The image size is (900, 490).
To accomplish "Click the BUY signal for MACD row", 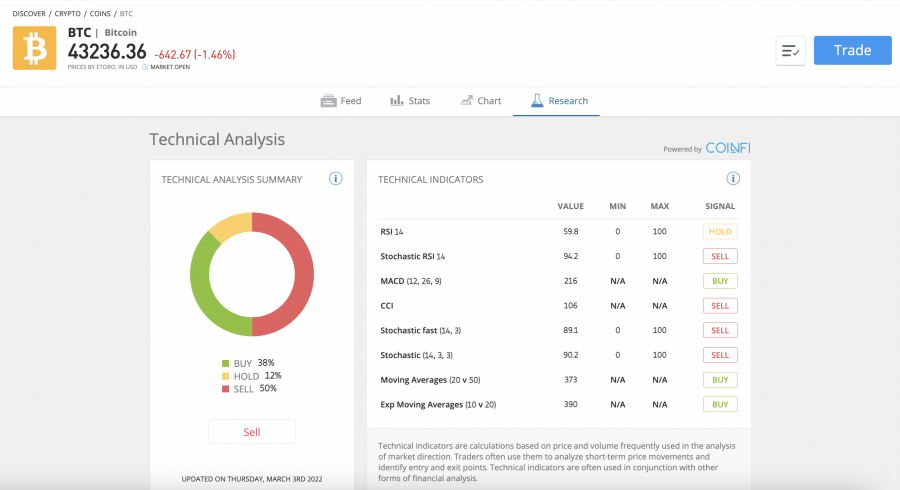I will point(720,281).
